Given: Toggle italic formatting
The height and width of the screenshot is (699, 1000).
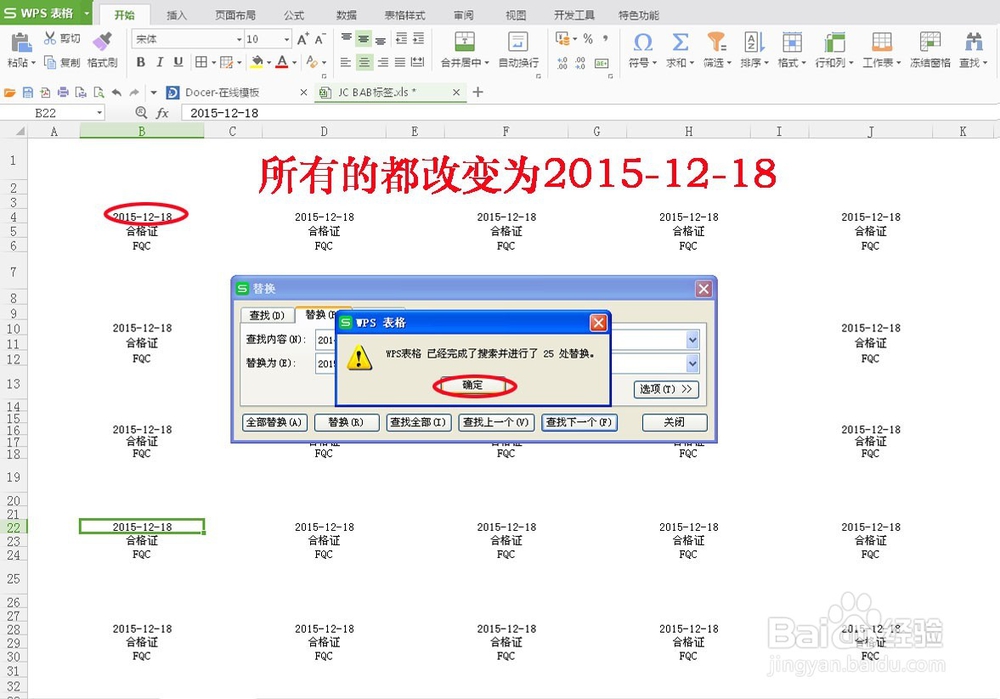Looking at the screenshot, I should pyautogui.click(x=159, y=61).
